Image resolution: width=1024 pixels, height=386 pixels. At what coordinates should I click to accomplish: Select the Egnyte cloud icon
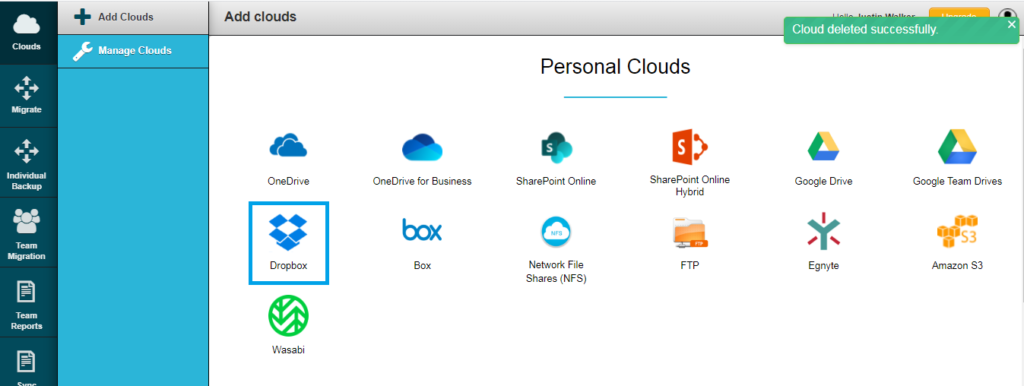[x=824, y=231]
